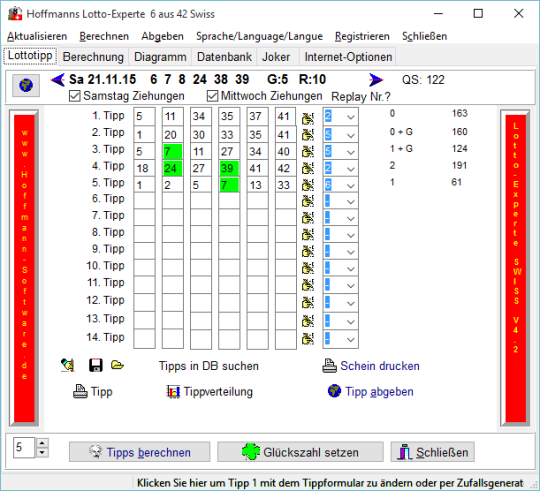Open the Berechnen menu

104,36
